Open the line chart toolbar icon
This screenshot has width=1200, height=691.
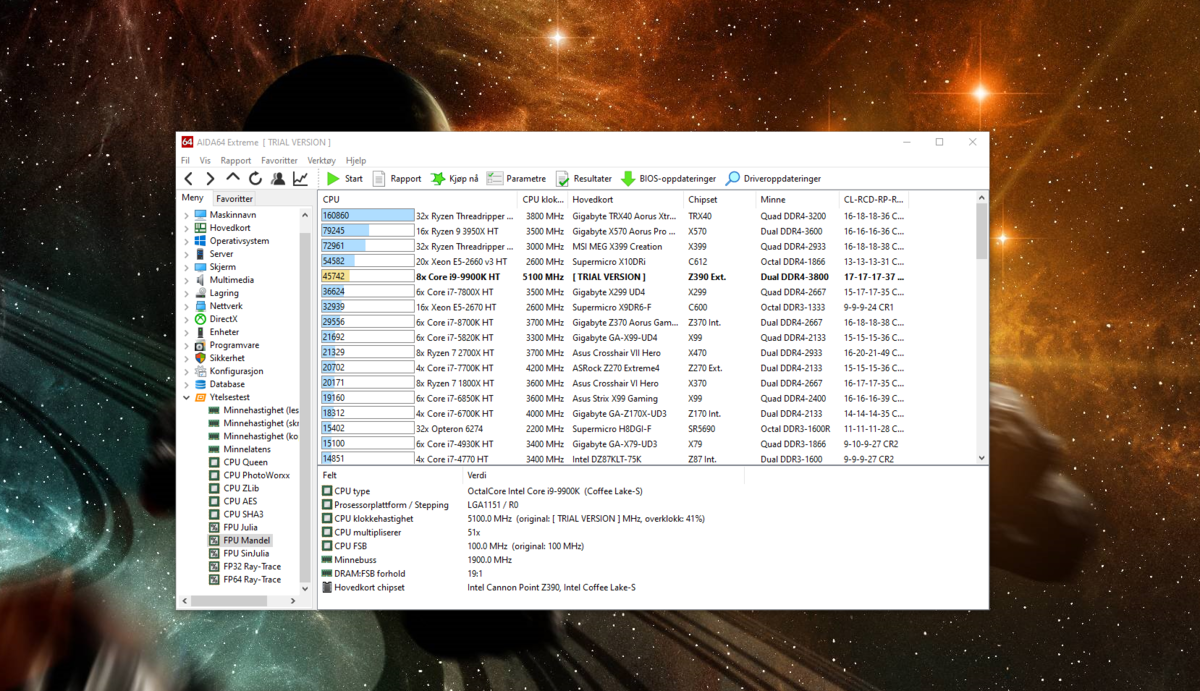[300, 179]
